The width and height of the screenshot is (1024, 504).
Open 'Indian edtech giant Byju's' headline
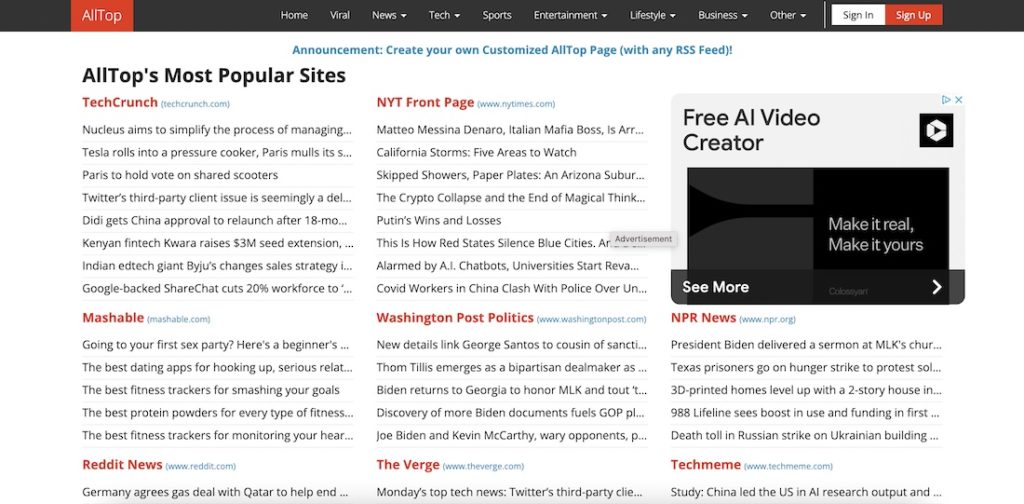217,266
